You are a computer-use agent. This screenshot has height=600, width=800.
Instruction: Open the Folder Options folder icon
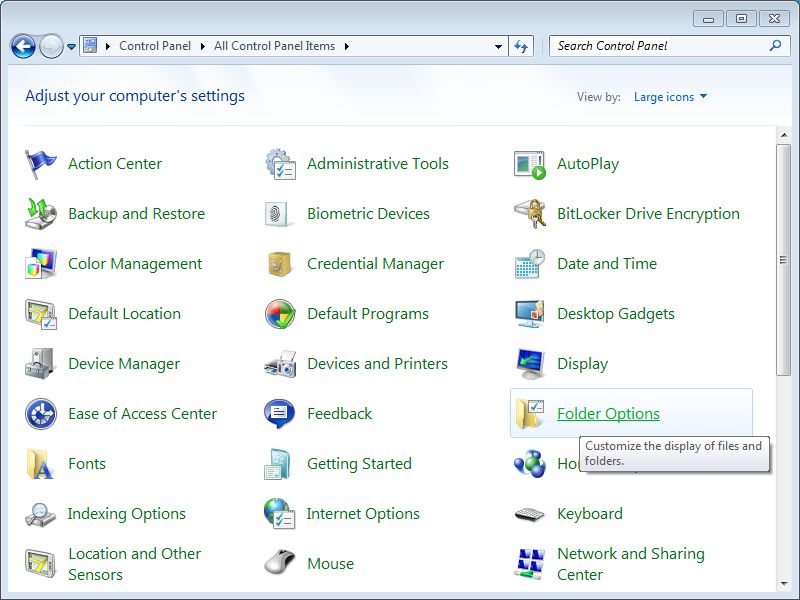tap(530, 414)
